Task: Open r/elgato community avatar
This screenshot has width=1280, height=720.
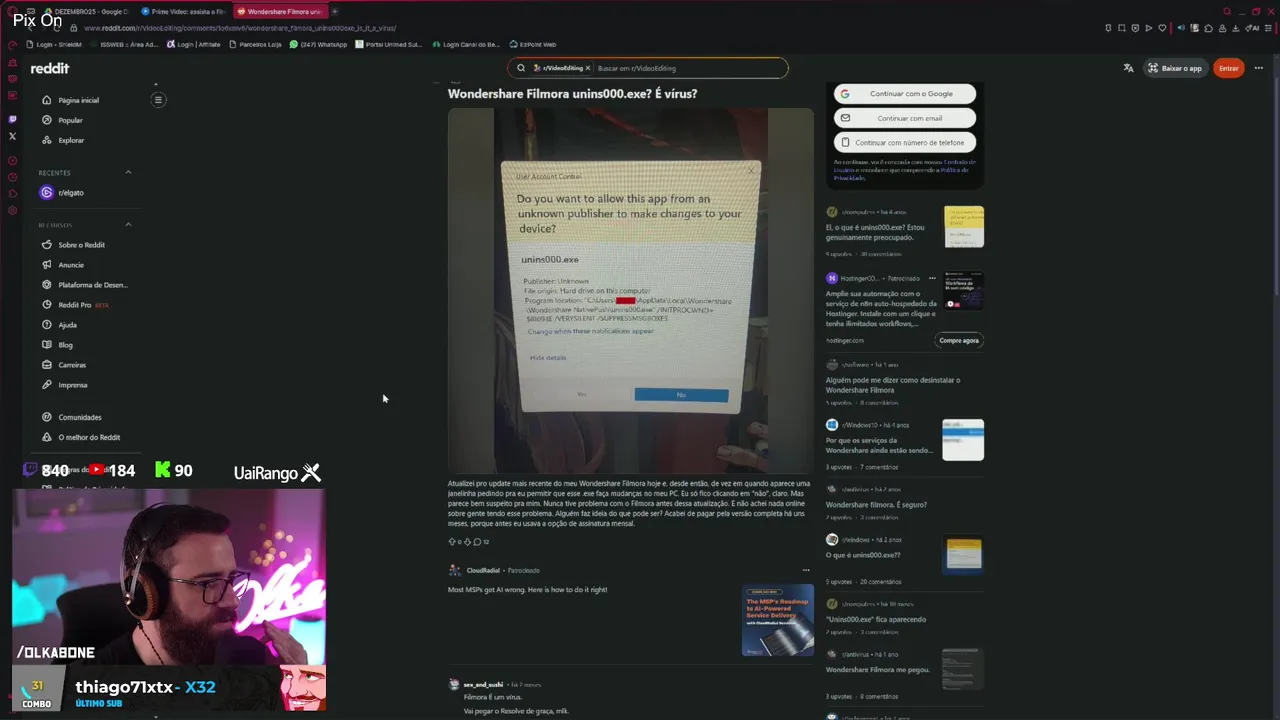Action: (x=47, y=192)
